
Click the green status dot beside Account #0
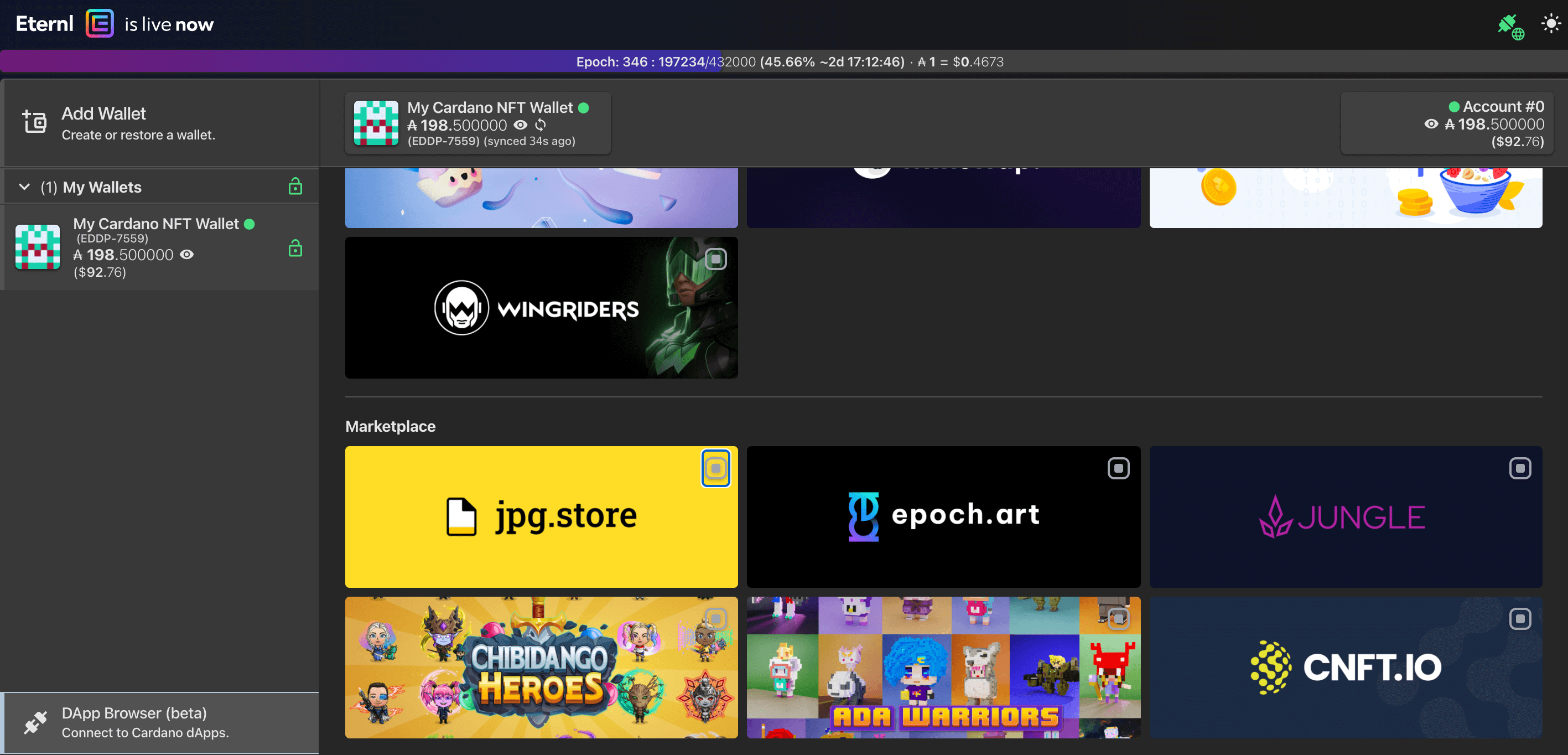point(1453,106)
